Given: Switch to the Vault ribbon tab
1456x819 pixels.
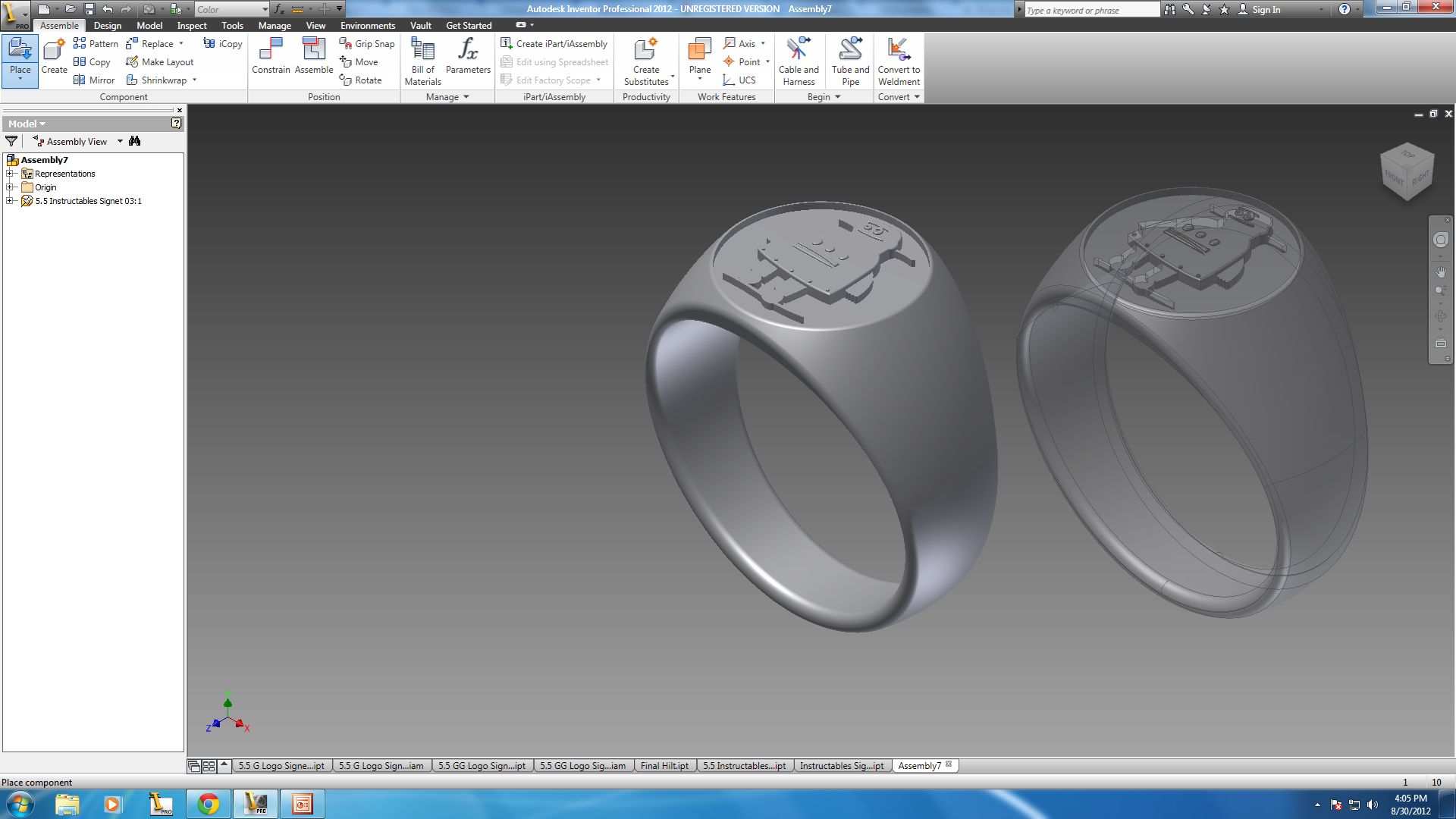Looking at the screenshot, I should [421, 25].
